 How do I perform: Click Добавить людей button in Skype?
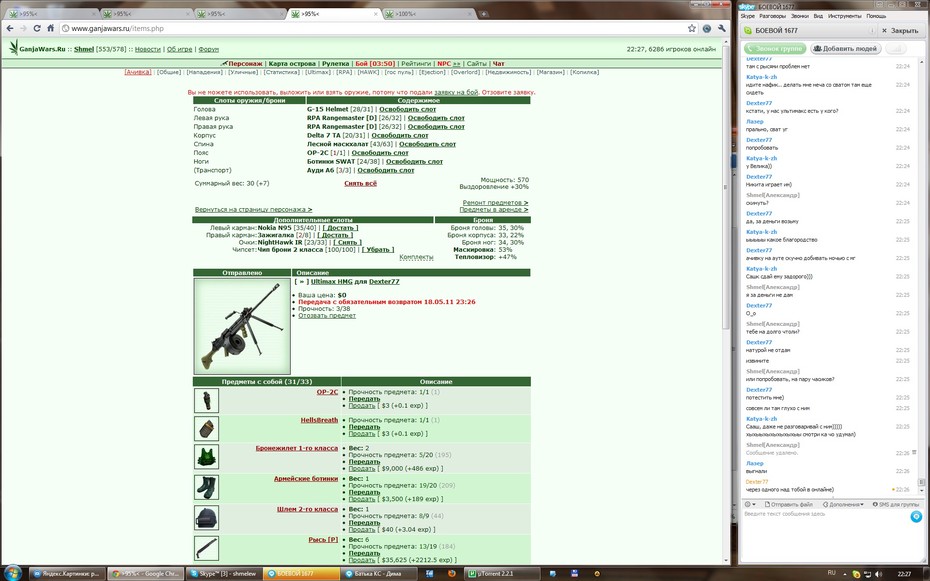click(846, 49)
